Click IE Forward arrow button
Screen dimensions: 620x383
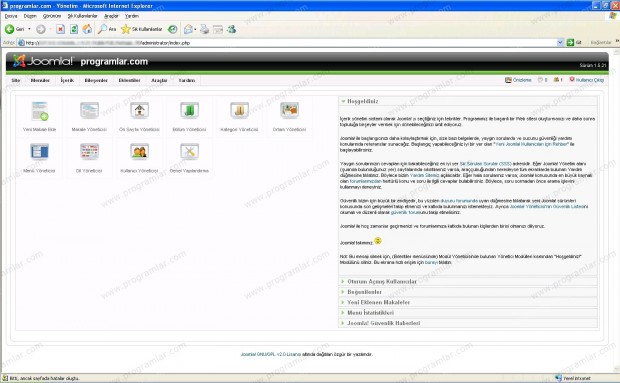[40, 29]
